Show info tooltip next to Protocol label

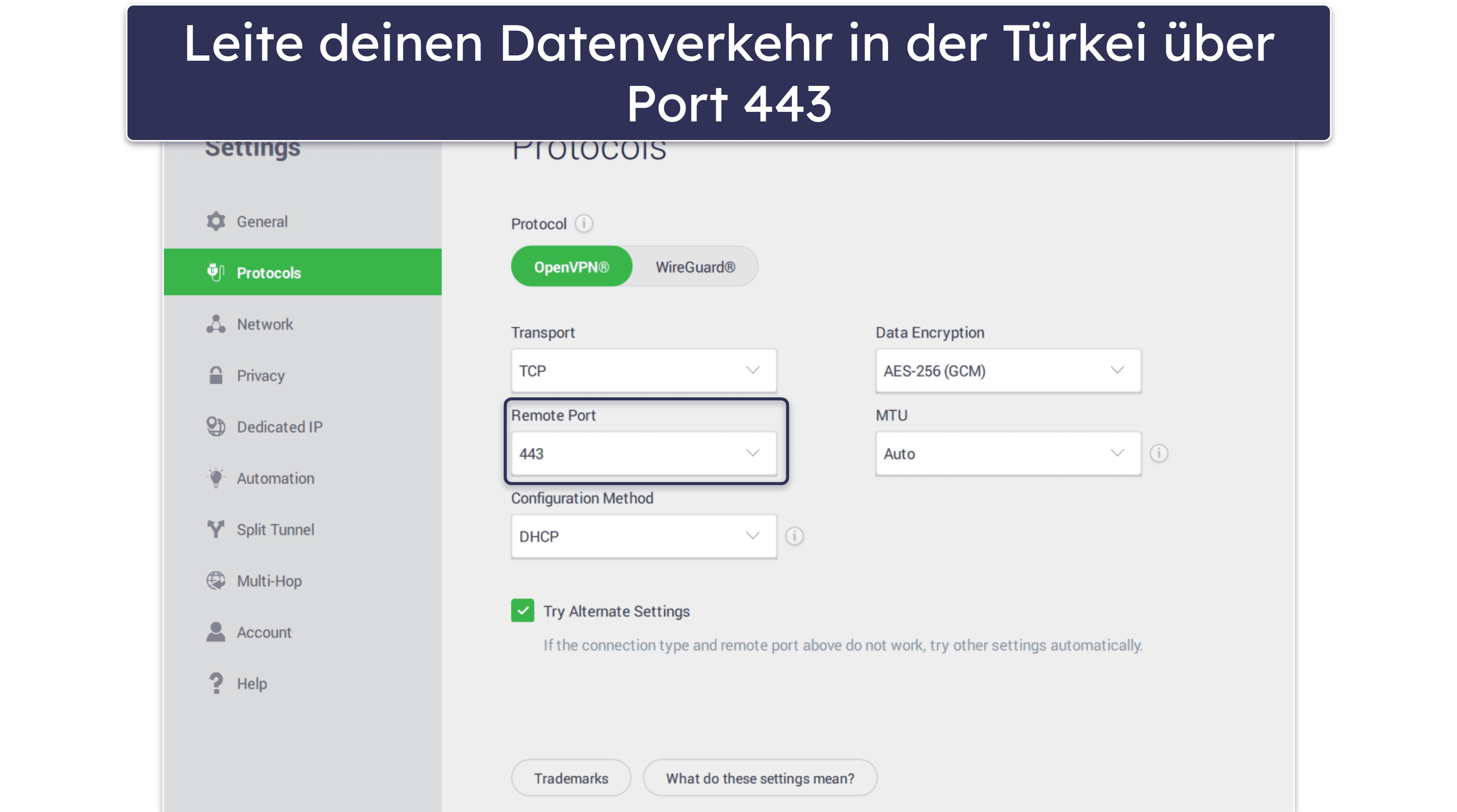[x=584, y=223]
